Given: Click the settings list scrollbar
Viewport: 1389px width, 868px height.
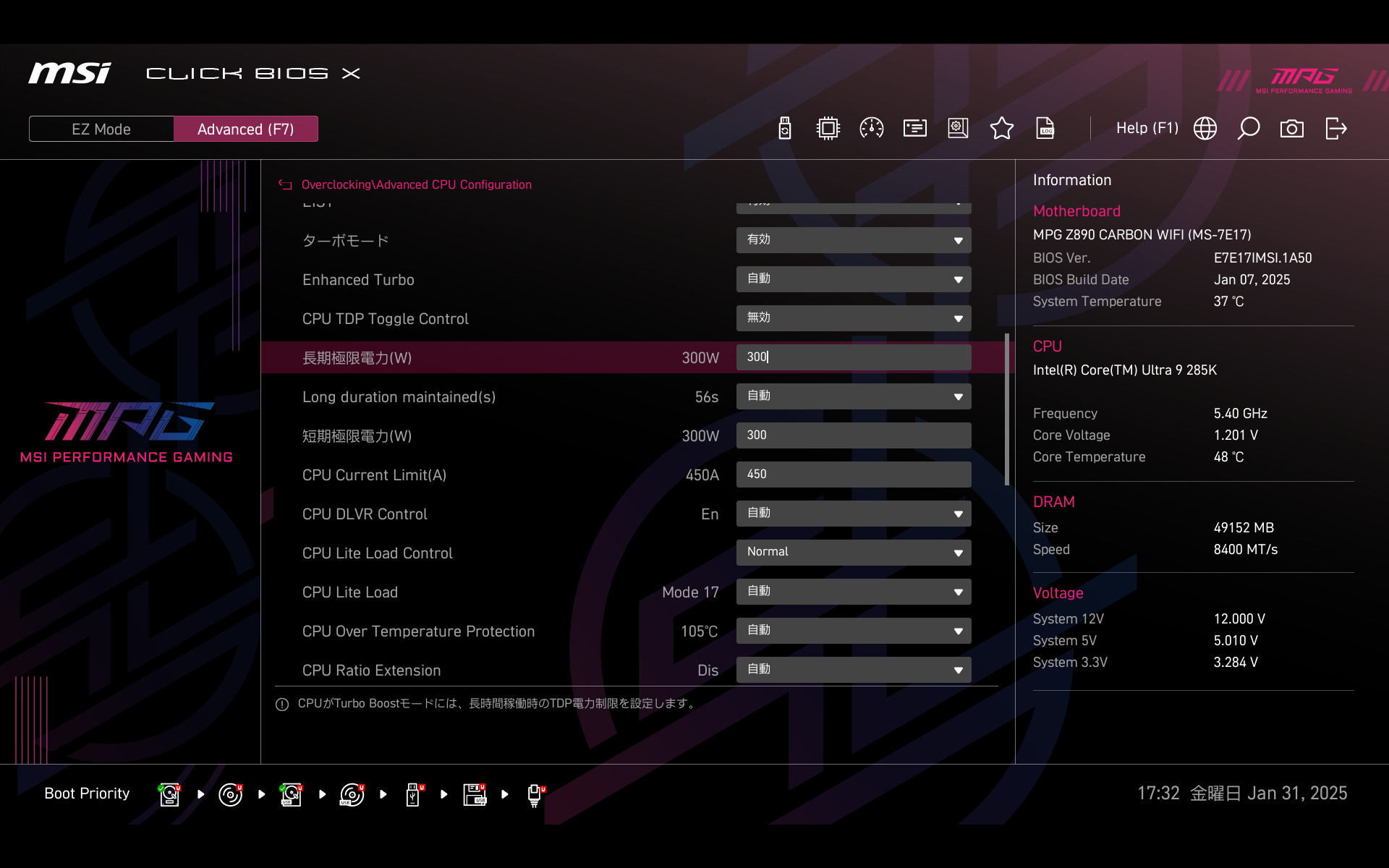Looking at the screenshot, I should tap(1006, 409).
